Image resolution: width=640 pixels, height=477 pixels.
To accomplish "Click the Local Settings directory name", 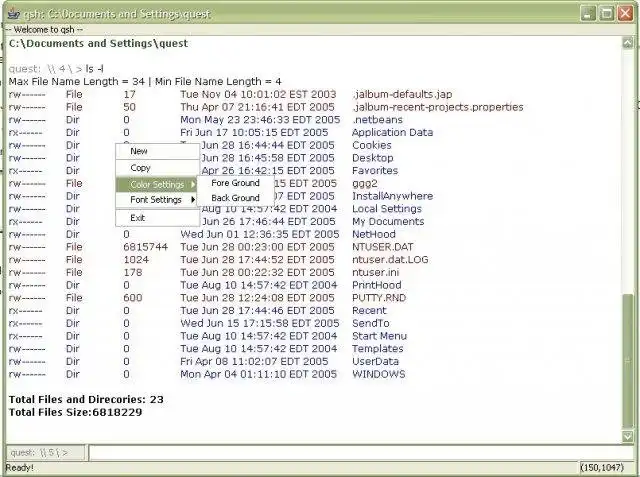I will tap(387, 209).
